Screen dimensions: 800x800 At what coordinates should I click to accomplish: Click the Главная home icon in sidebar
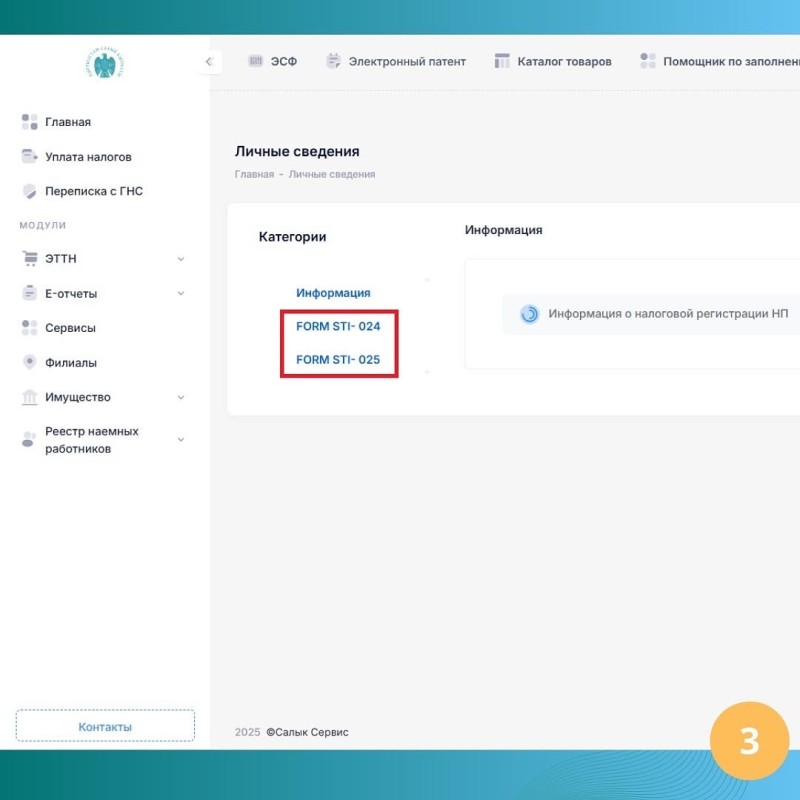[x=29, y=122]
